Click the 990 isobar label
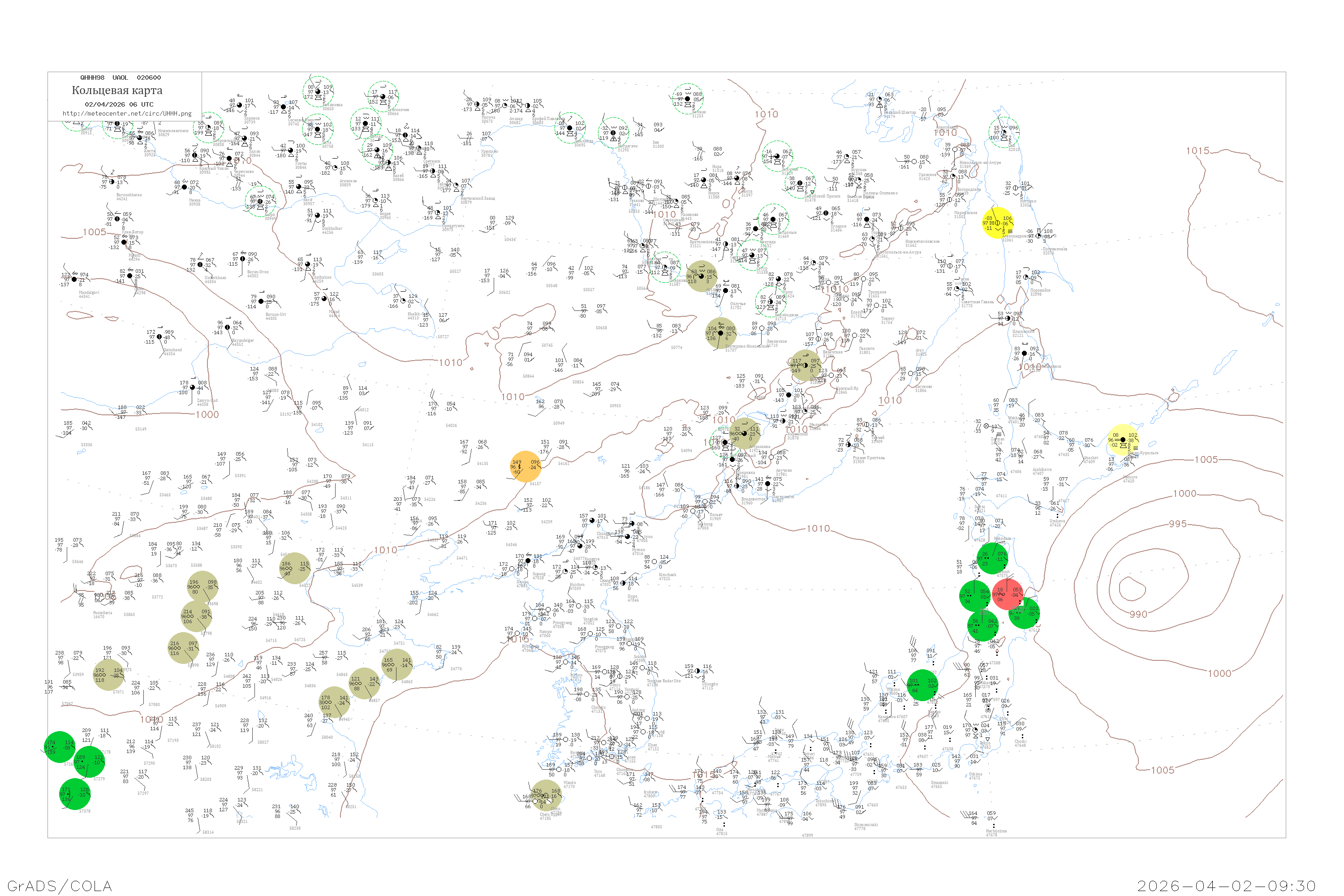This screenshot has width=1344, height=896. coord(1138,614)
